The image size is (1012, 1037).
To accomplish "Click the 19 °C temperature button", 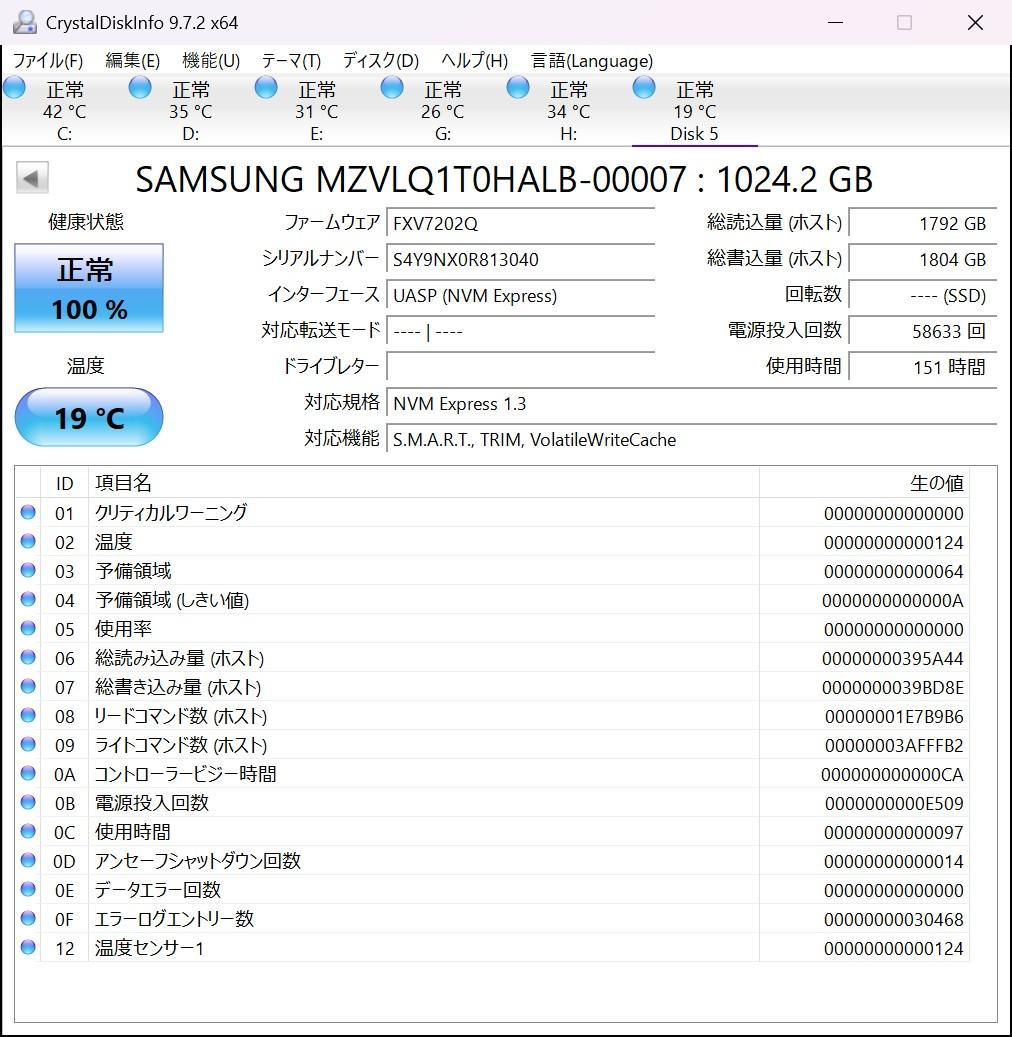I will [88, 418].
